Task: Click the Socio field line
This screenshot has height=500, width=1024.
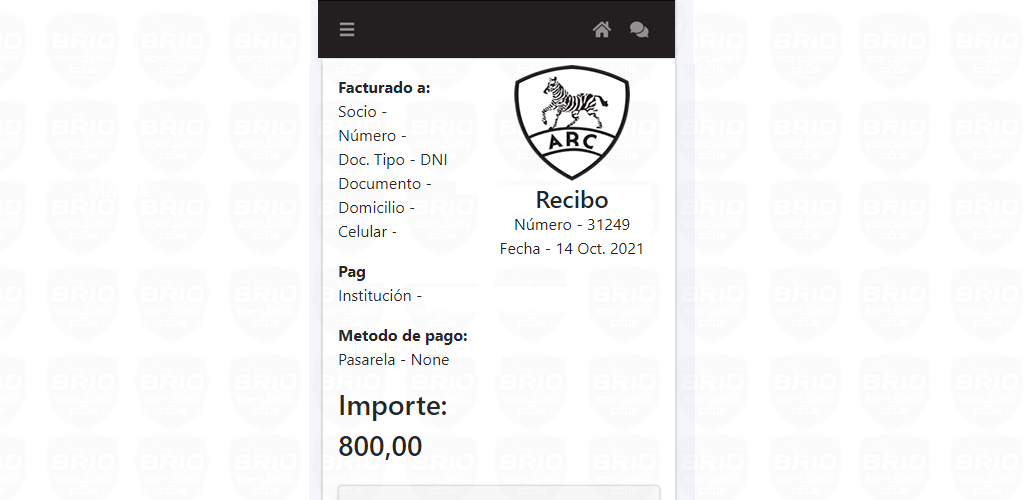Action: click(362, 112)
